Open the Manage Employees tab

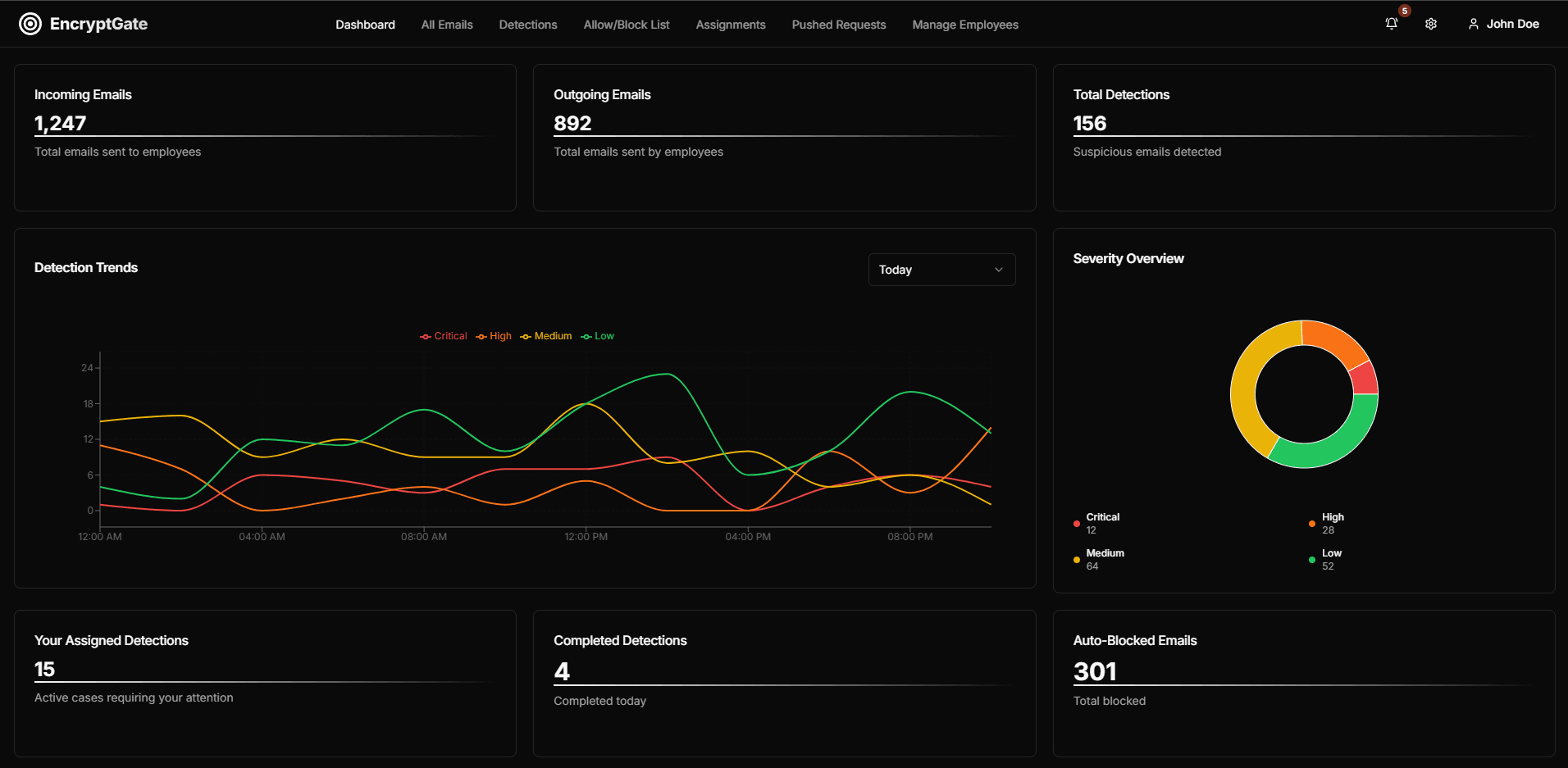point(965,25)
